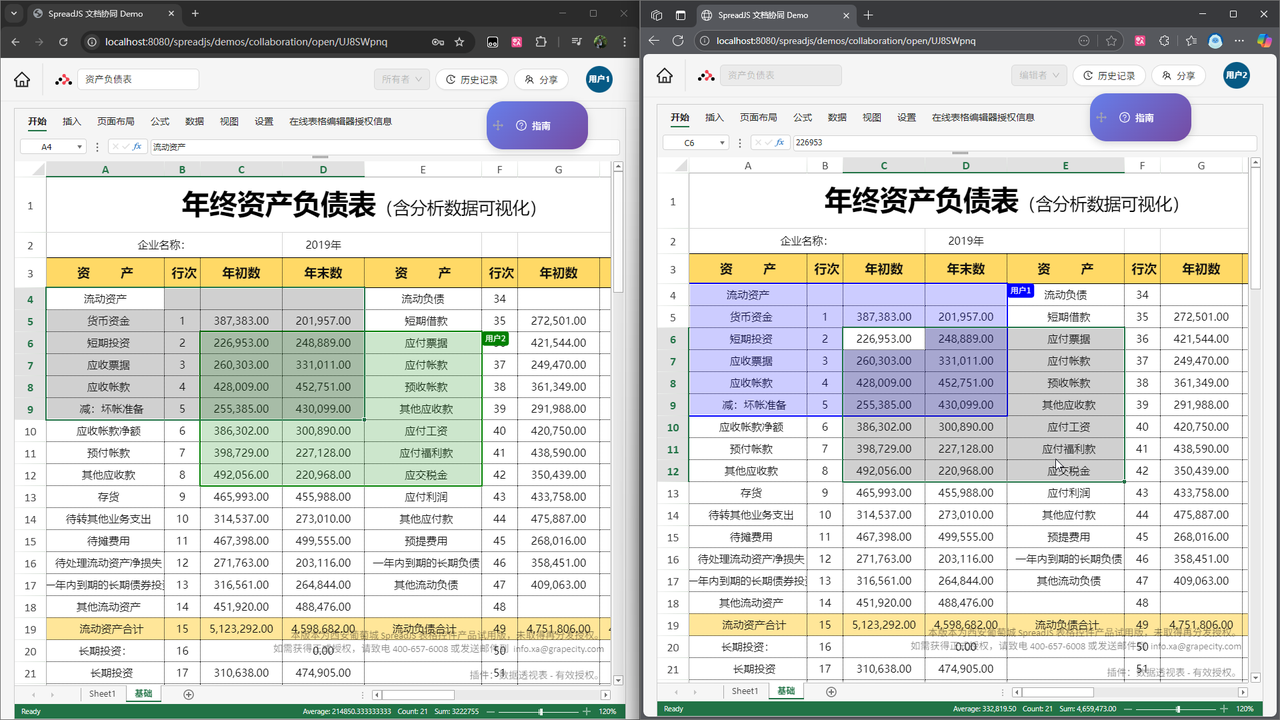Click 分享 share button in left window

coord(541,80)
